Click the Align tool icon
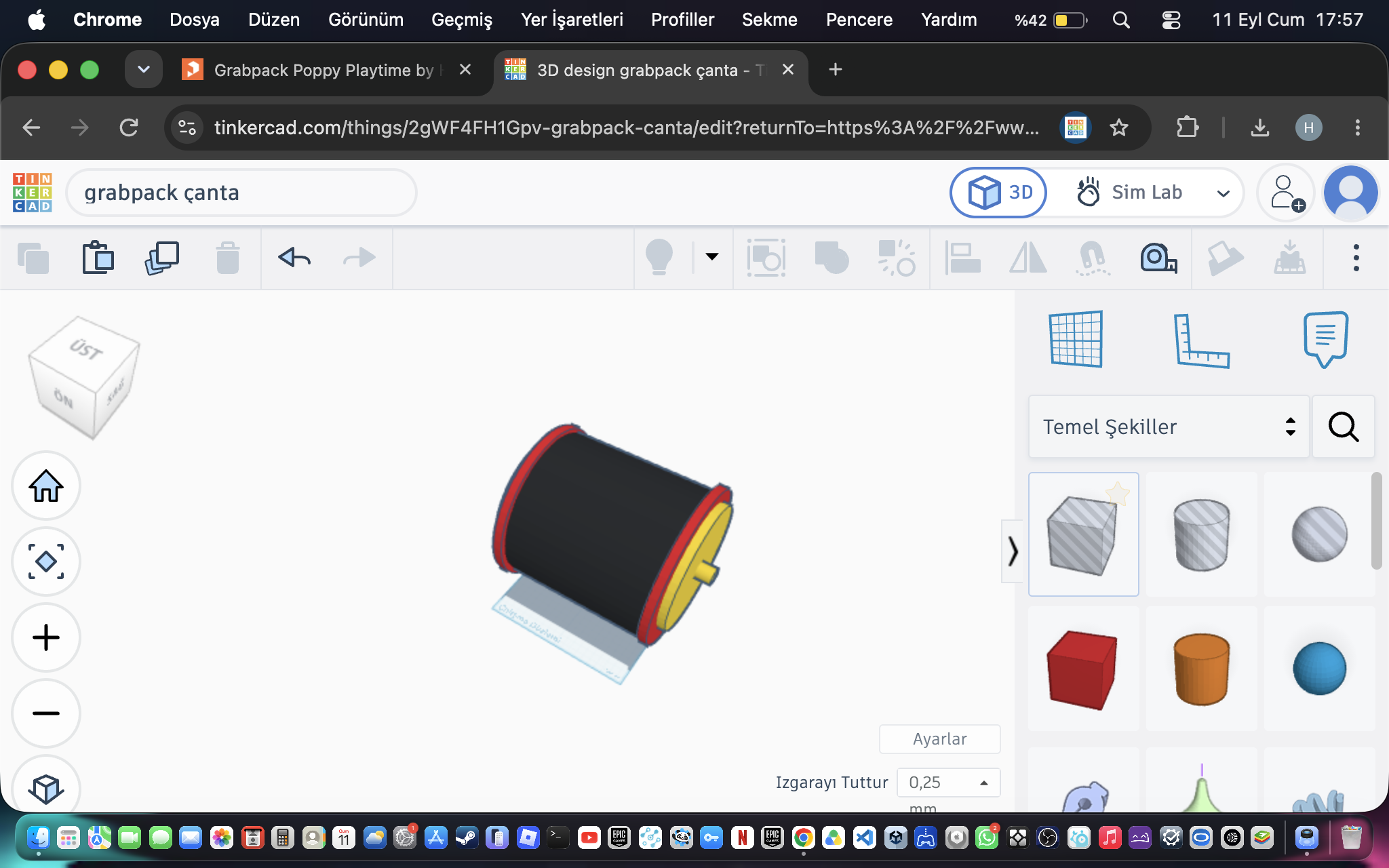The width and height of the screenshot is (1389, 868). (963, 258)
